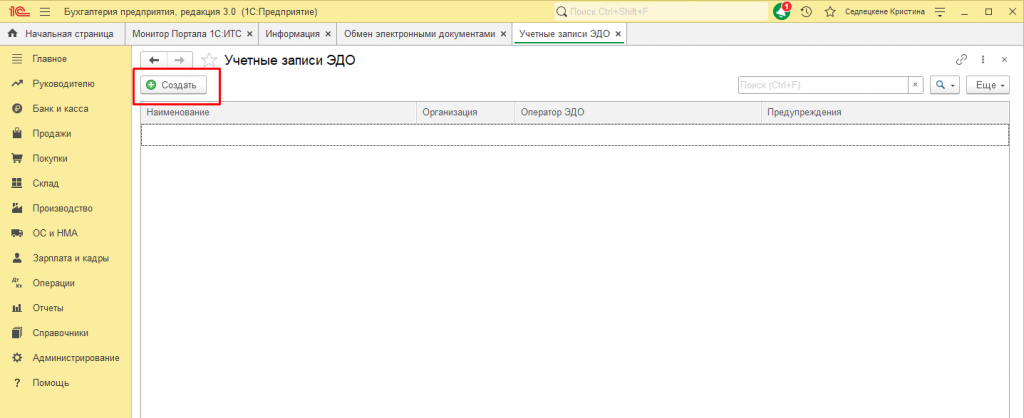
Task: Close the Учетные записи ЭДО tab
Action: (x=618, y=34)
